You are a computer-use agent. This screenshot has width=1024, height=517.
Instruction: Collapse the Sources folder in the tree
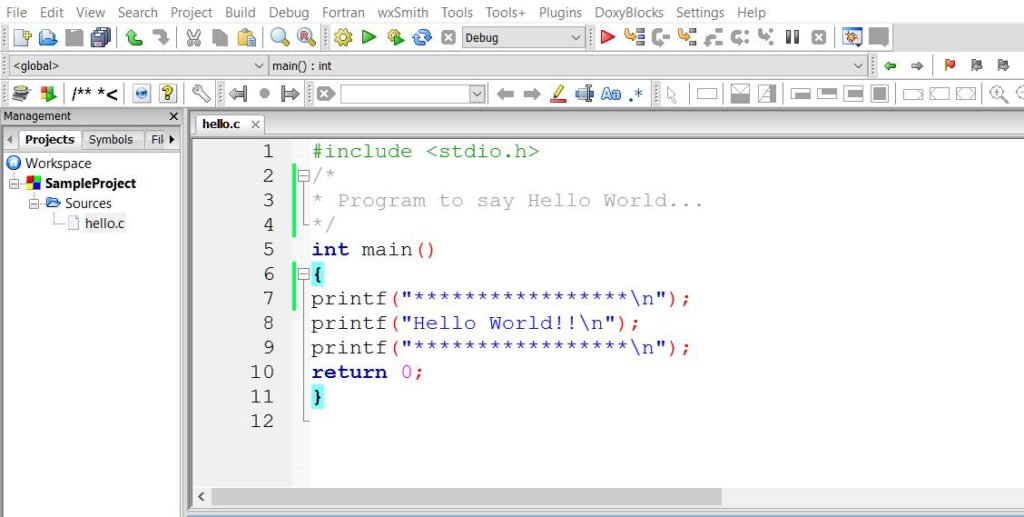click(33, 203)
